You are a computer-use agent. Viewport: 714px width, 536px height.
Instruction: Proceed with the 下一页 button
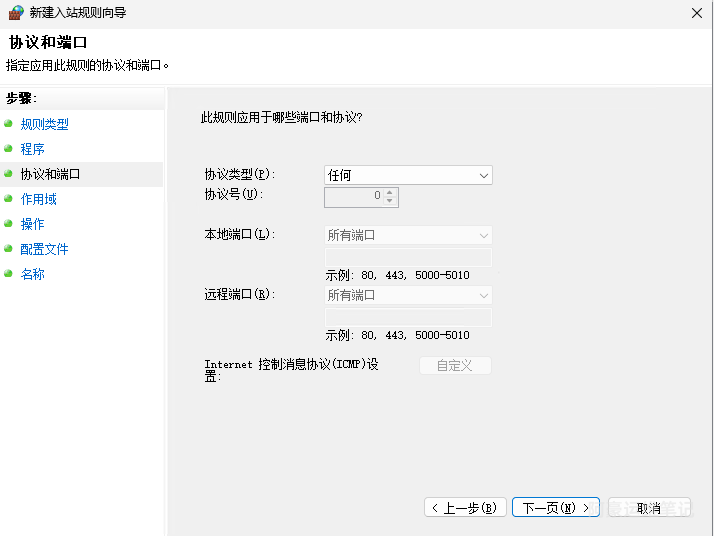pos(555,508)
